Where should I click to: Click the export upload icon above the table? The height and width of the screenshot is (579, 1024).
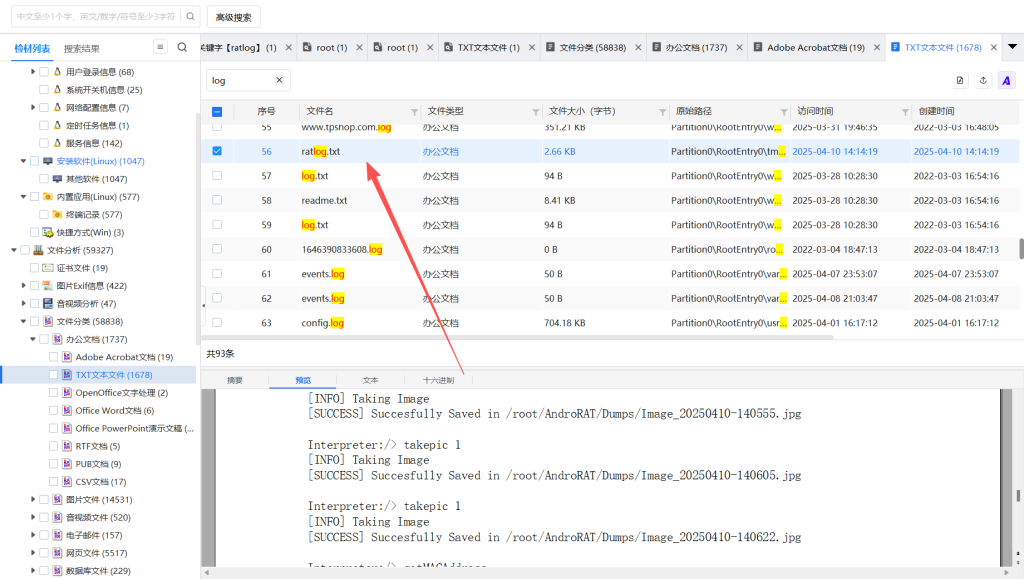983,80
